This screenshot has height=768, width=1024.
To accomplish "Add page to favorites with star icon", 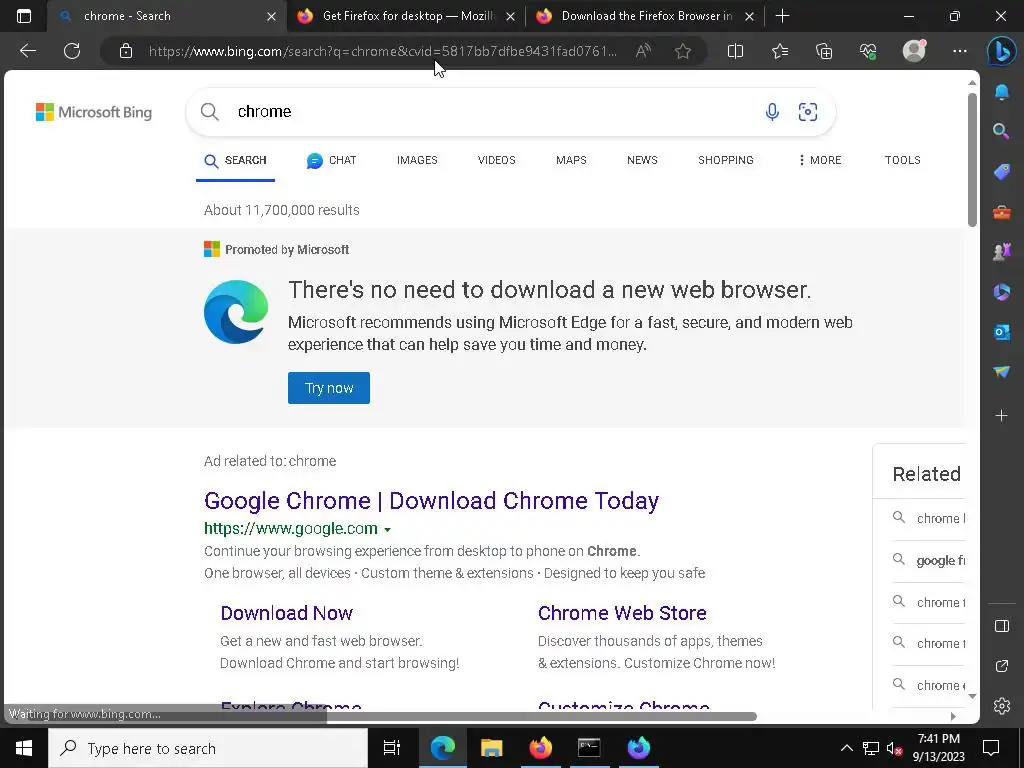I will pyautogui.click(x=683, y=51).
